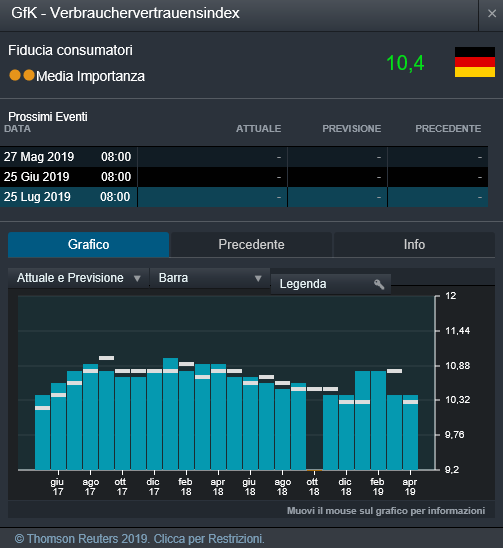Screen dimensions: 503x548
Task: Click the bar above dic 18
Action: (x=346, y=432)
